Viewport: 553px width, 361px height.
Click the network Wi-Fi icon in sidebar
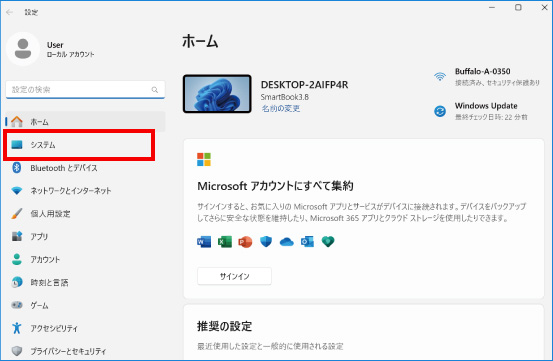pos(17,191)
